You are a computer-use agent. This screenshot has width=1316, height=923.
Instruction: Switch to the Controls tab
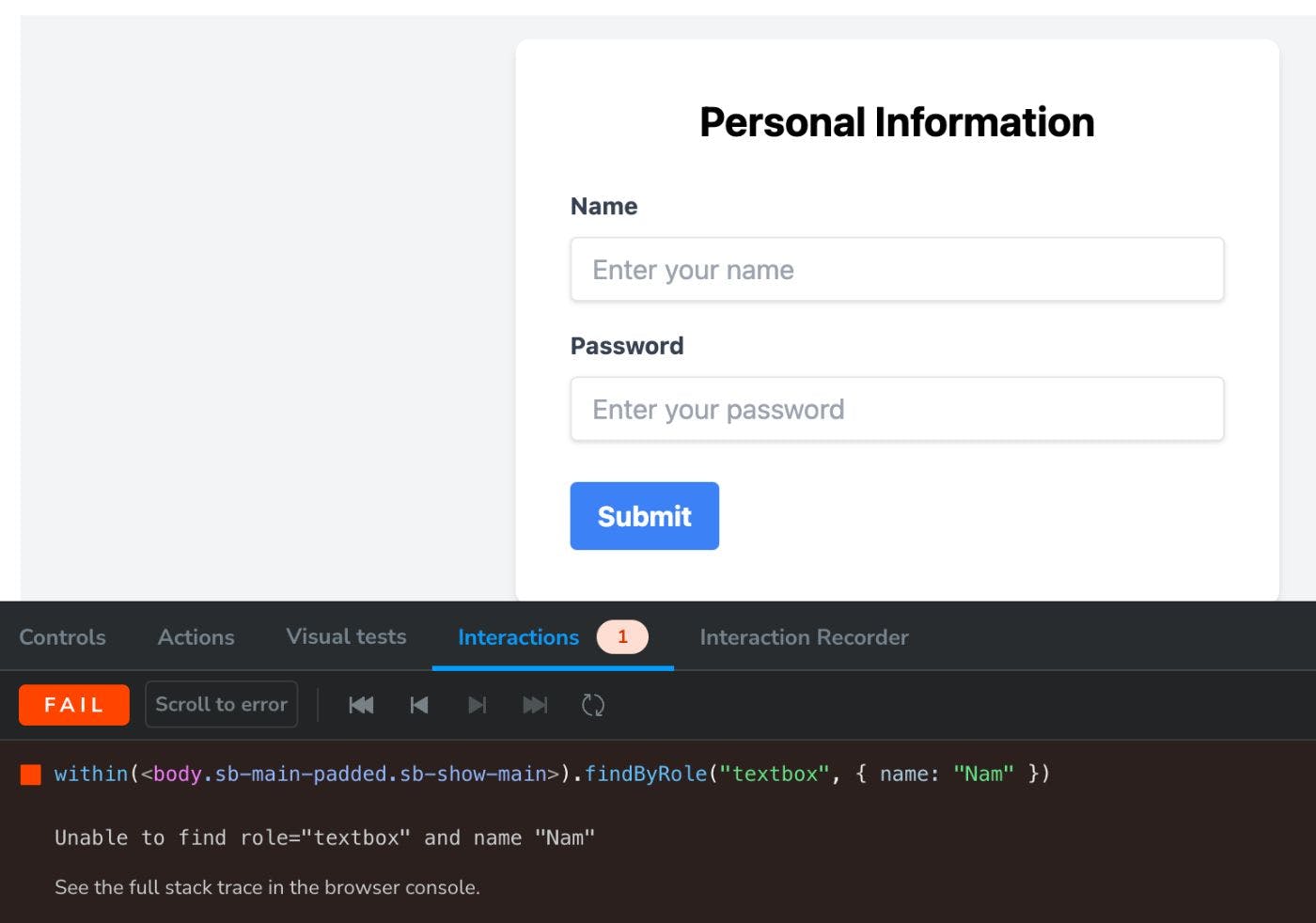62,637
